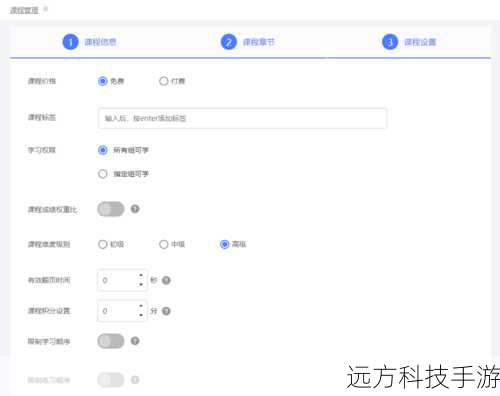500x396 pixels.
Task: Click the 课程标签 tag input field
Action: [242, 118]
